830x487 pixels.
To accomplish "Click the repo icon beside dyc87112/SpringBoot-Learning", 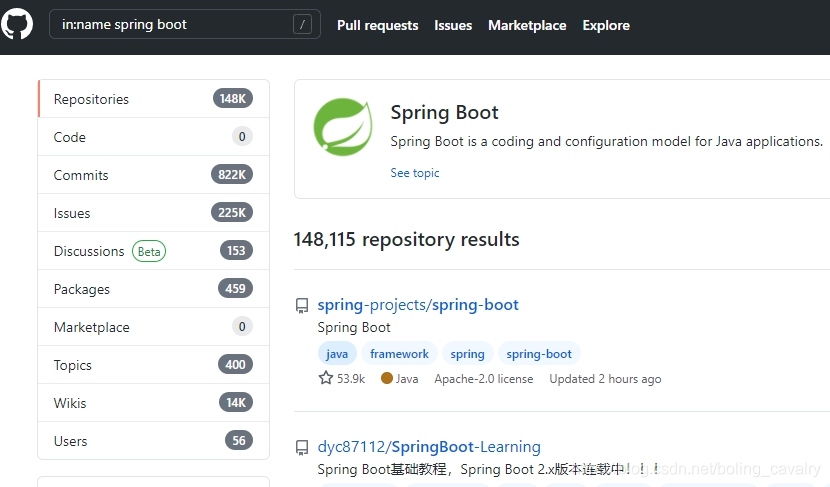I will pos(302,447).
